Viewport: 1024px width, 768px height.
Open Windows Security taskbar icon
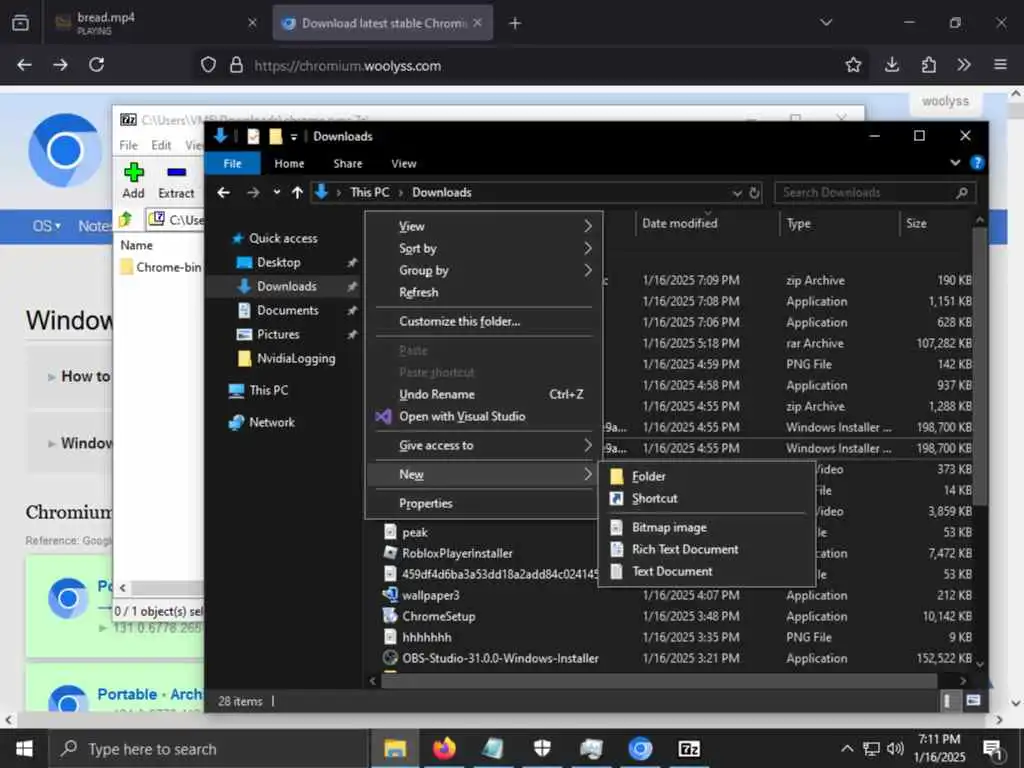coord(542,748)
